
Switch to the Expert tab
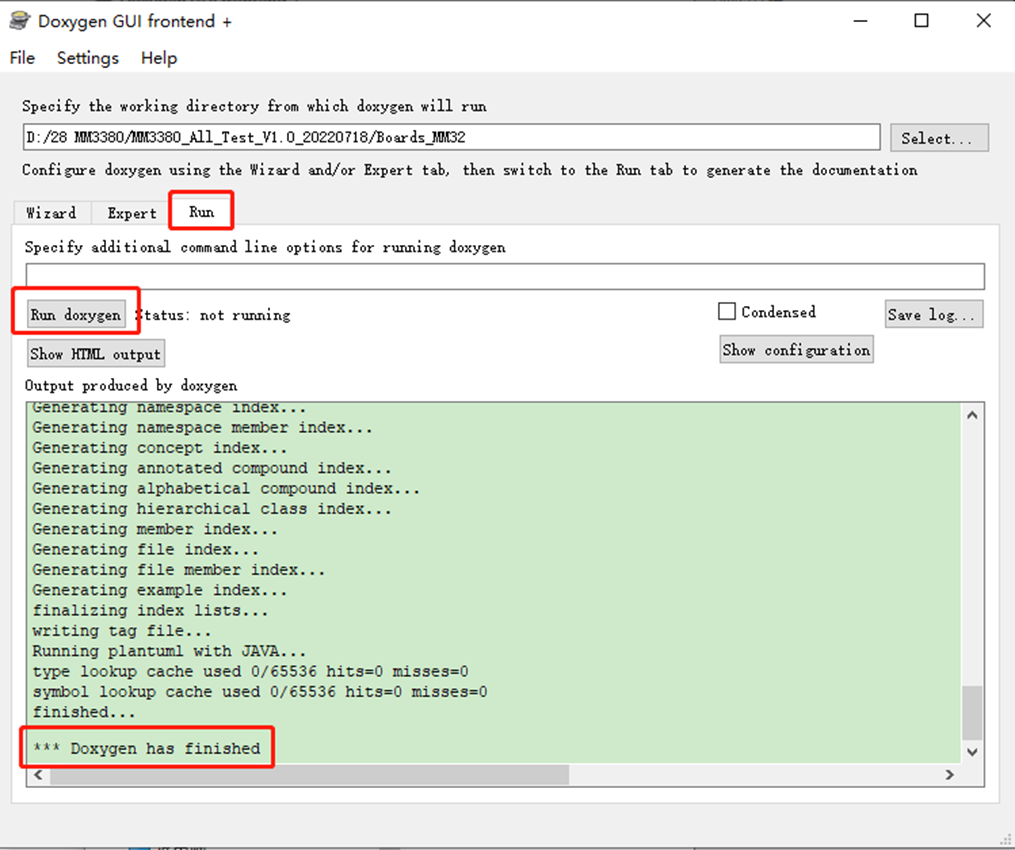click(x=132, y=213)
